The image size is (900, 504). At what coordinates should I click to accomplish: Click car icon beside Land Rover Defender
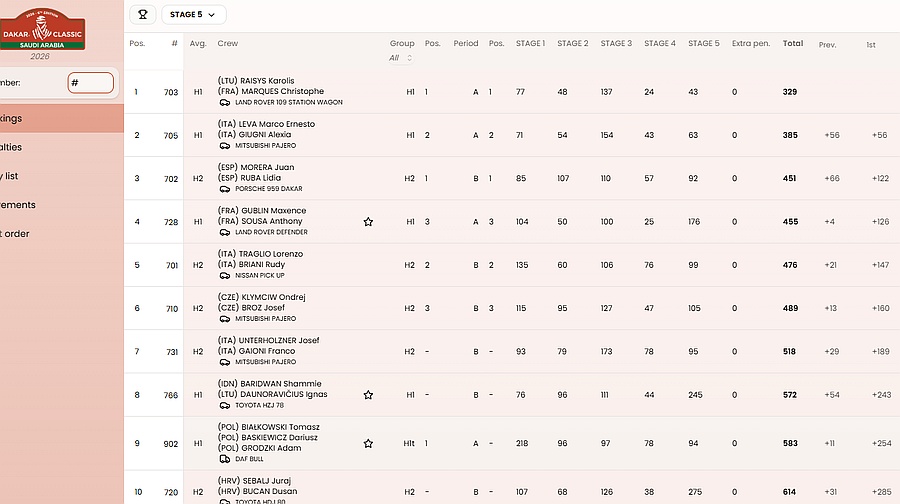coord(224,232)
